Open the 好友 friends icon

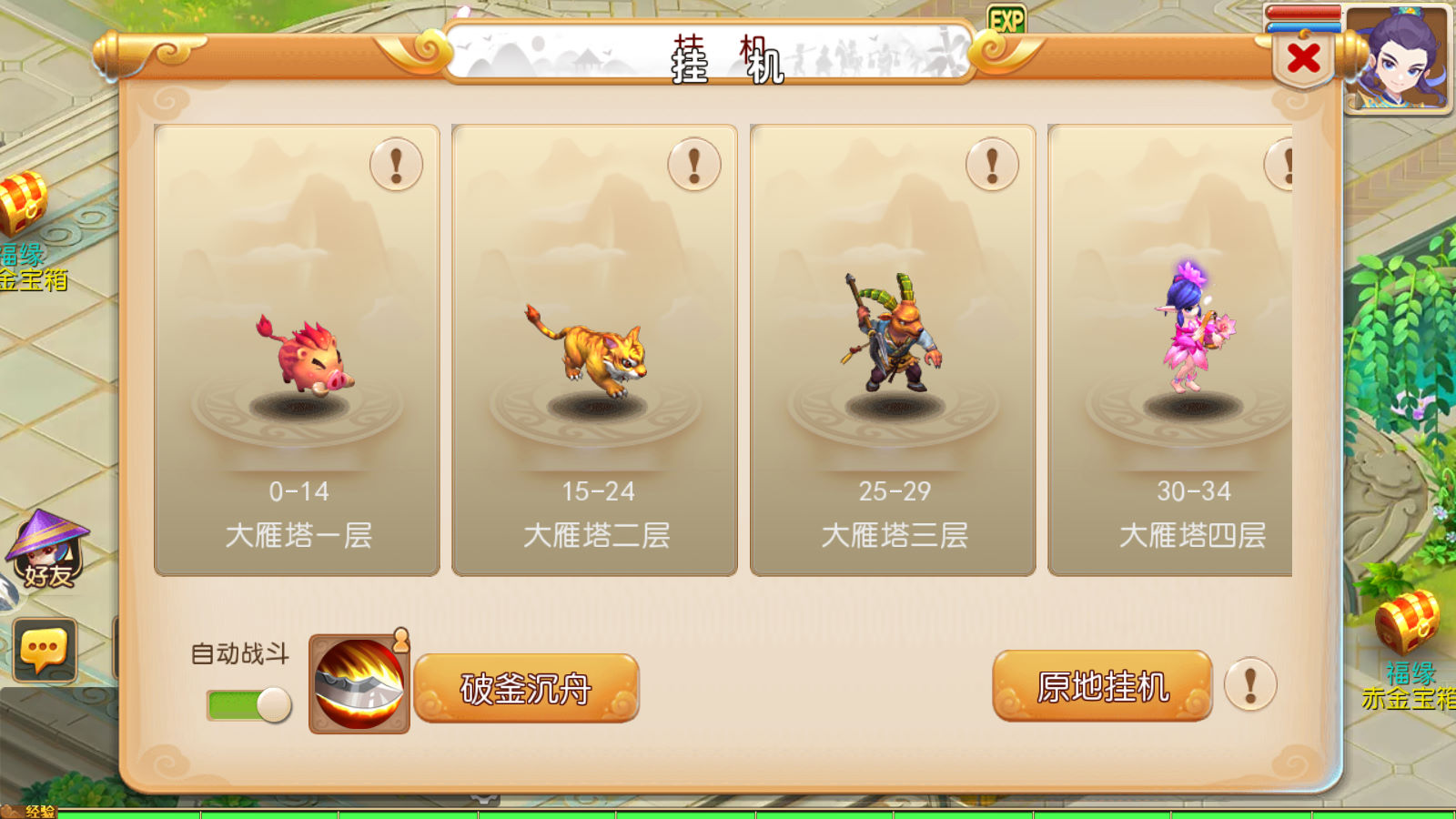click(47, 551)
